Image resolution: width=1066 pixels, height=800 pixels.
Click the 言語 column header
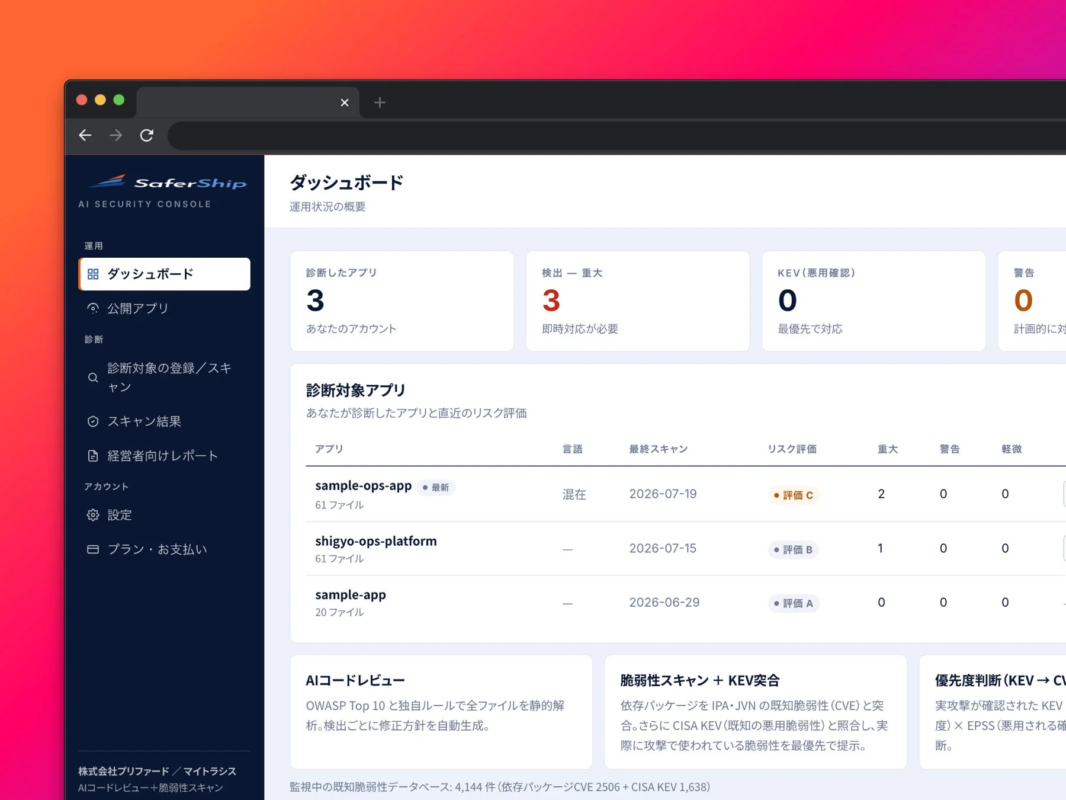[x=572, y=449]
